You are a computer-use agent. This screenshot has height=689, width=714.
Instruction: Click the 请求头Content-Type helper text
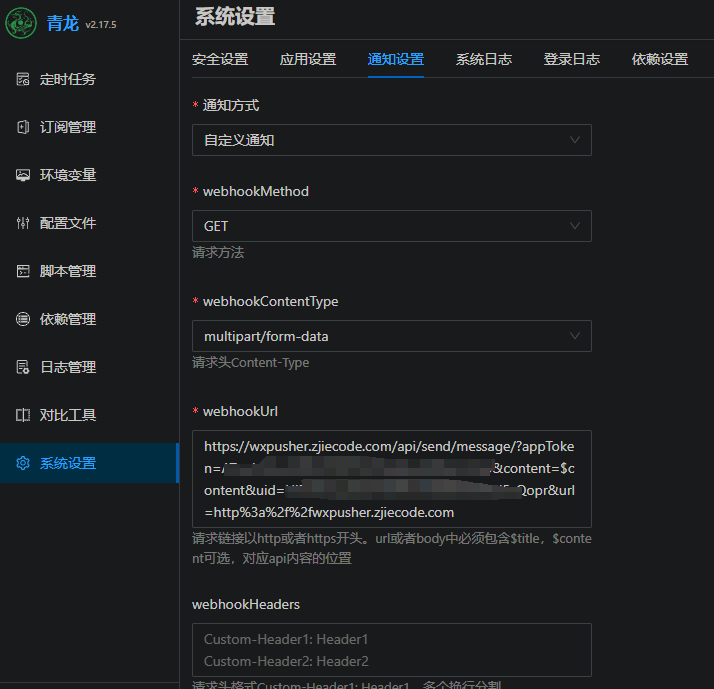(250, 363)
